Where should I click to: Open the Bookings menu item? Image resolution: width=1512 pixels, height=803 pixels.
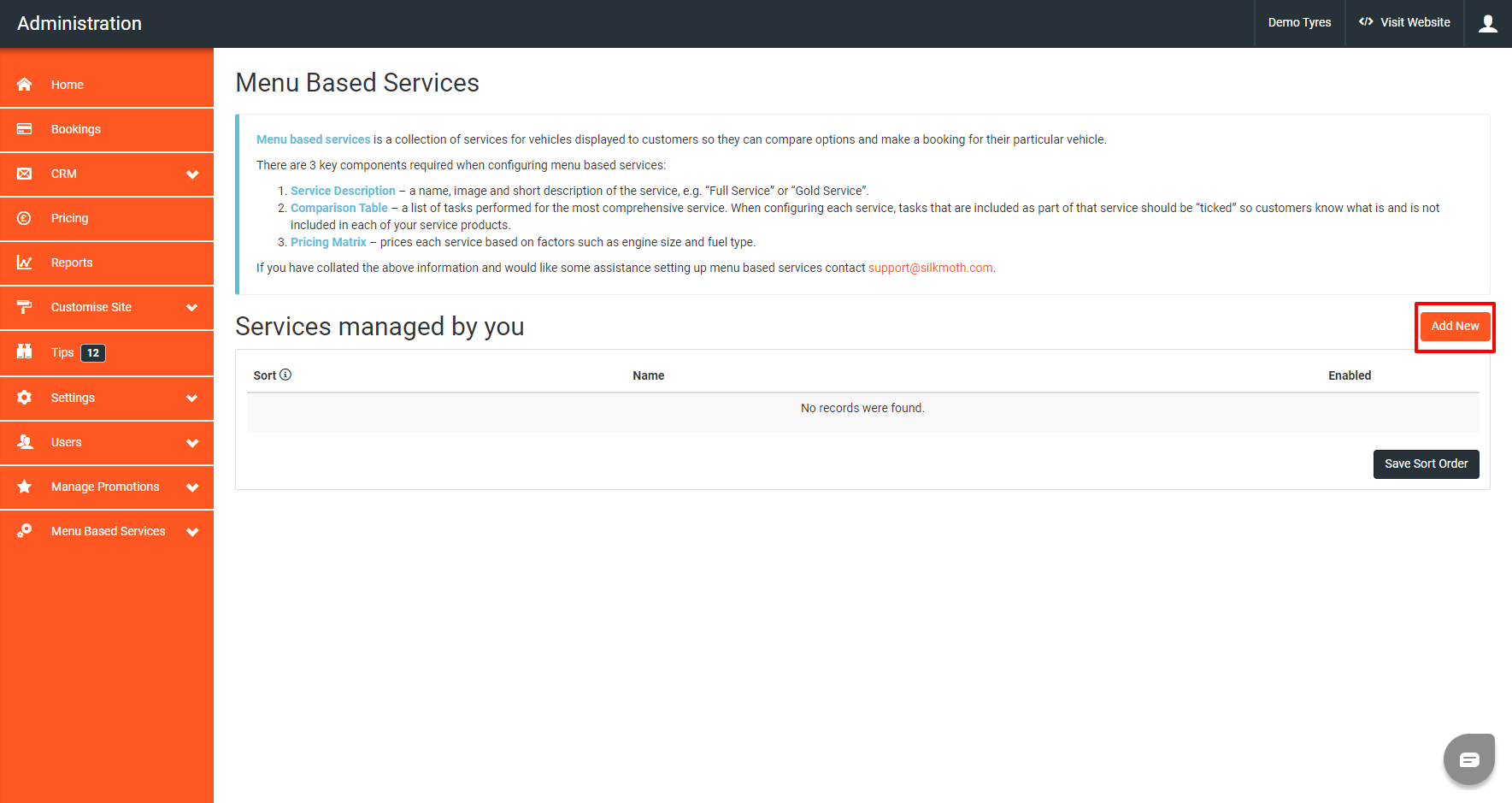tap(107, 129)
